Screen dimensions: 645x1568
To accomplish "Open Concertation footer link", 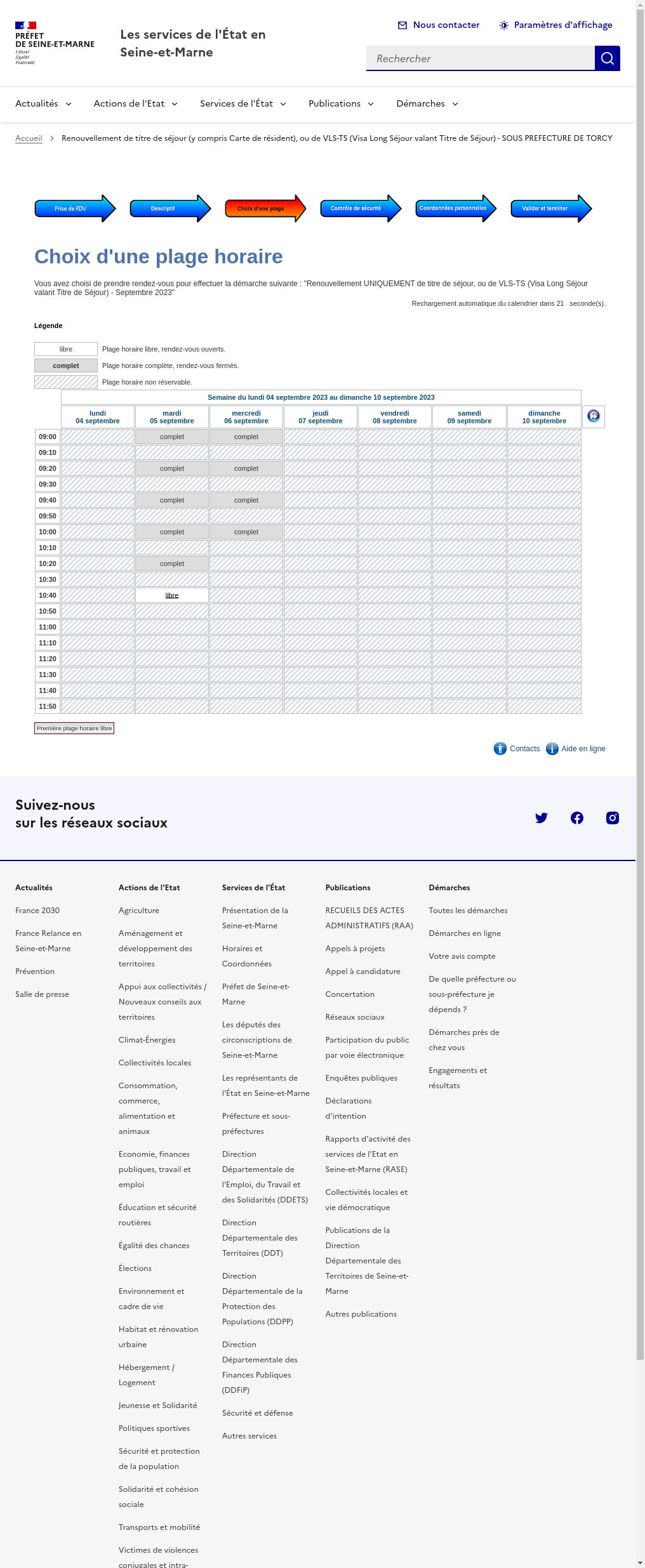I will click(x=350, y=994).
